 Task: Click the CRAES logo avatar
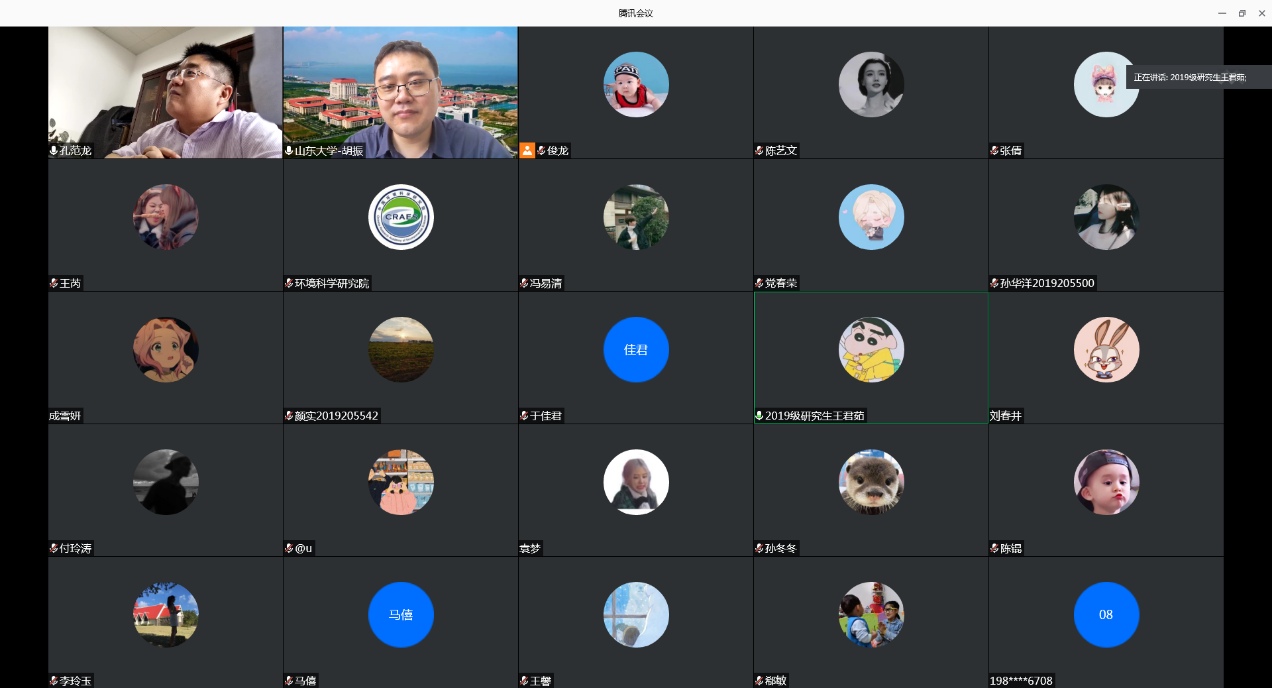point(401,217)
